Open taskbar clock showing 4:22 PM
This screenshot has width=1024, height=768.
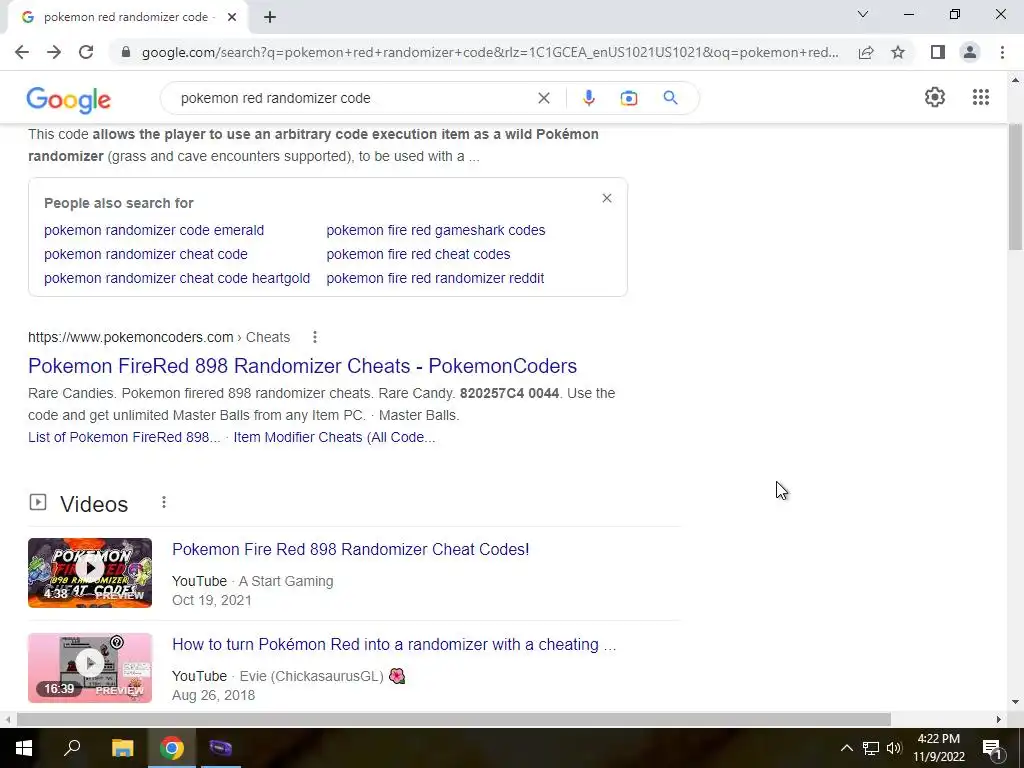[938, 748]
